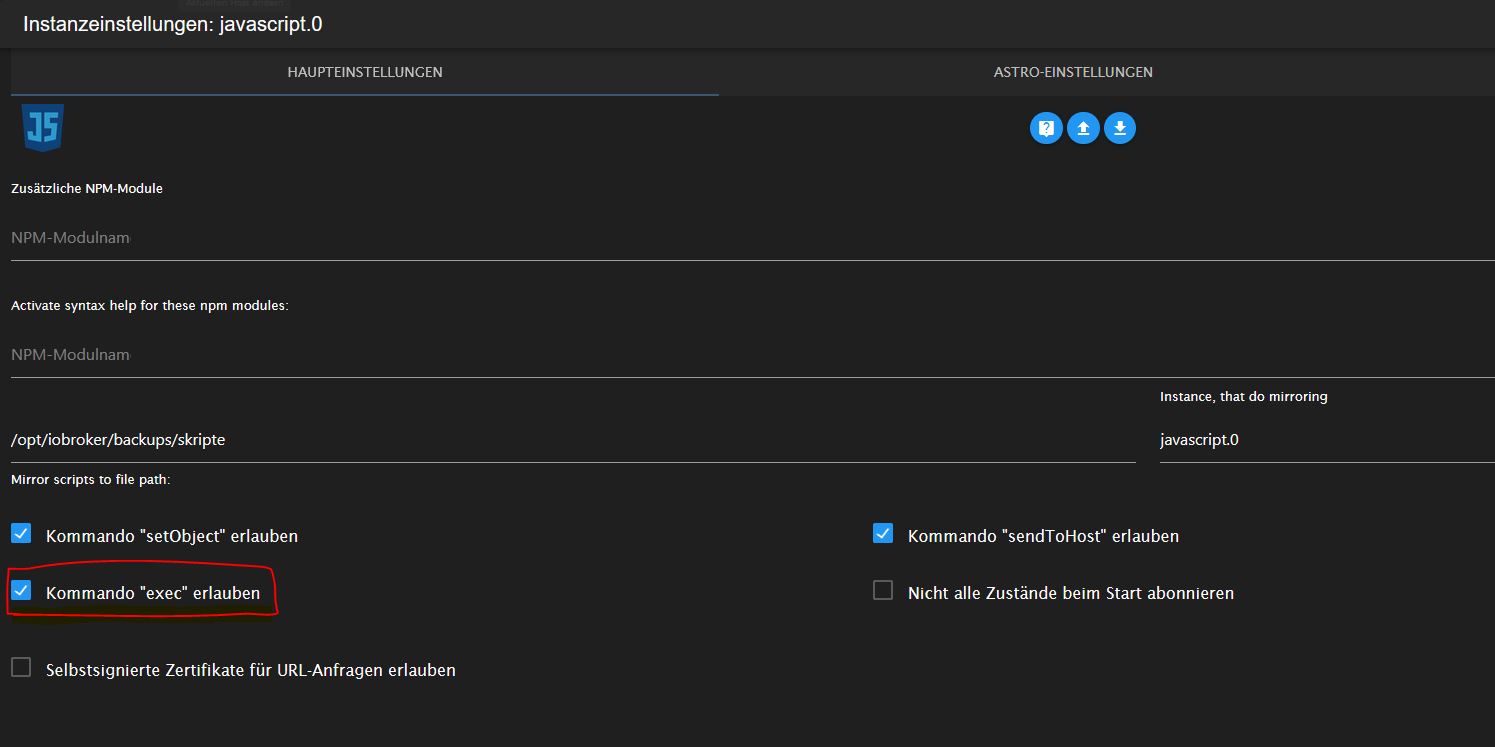Click "Activate syntax help for these npm modules" label
This screenshot has width=1495, height=747.
(x=150, y=305)
